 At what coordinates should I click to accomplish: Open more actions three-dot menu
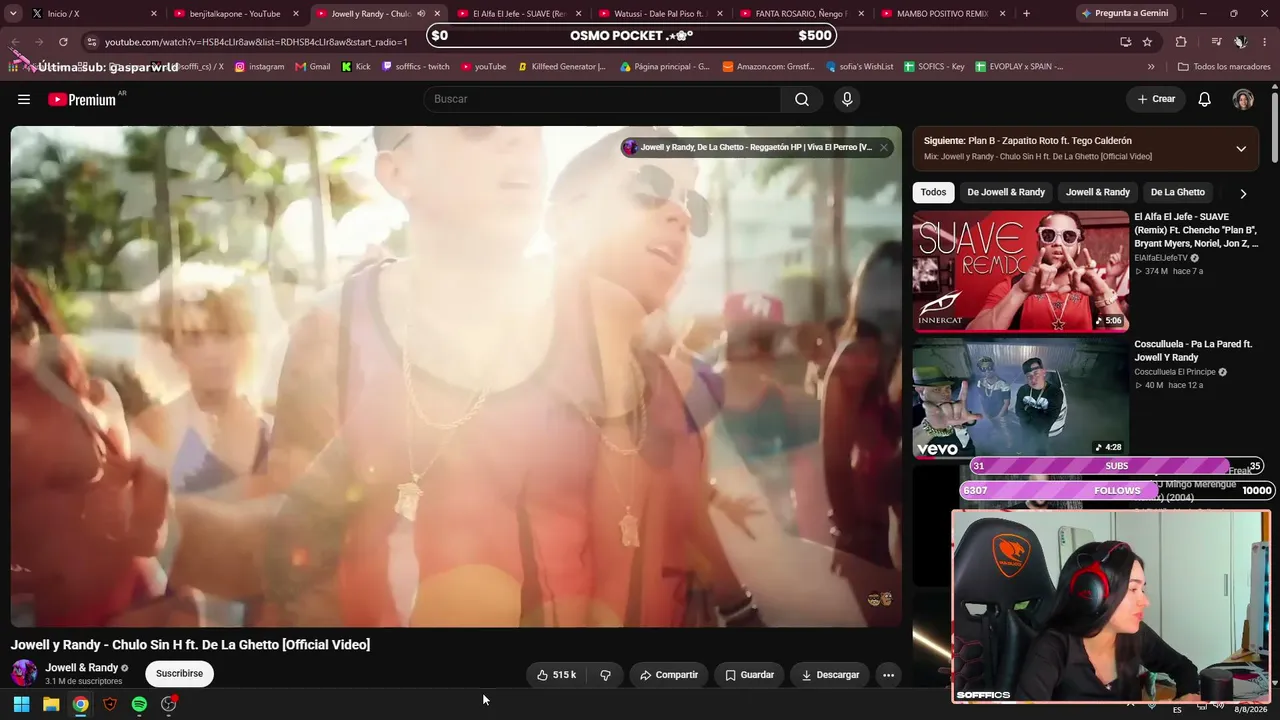(x=888, y=675)
